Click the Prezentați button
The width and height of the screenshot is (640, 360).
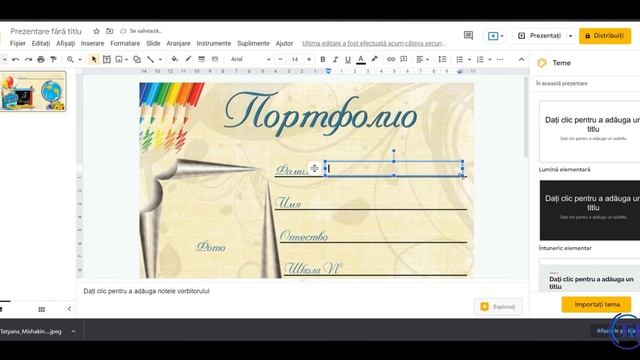coord(540,36)
